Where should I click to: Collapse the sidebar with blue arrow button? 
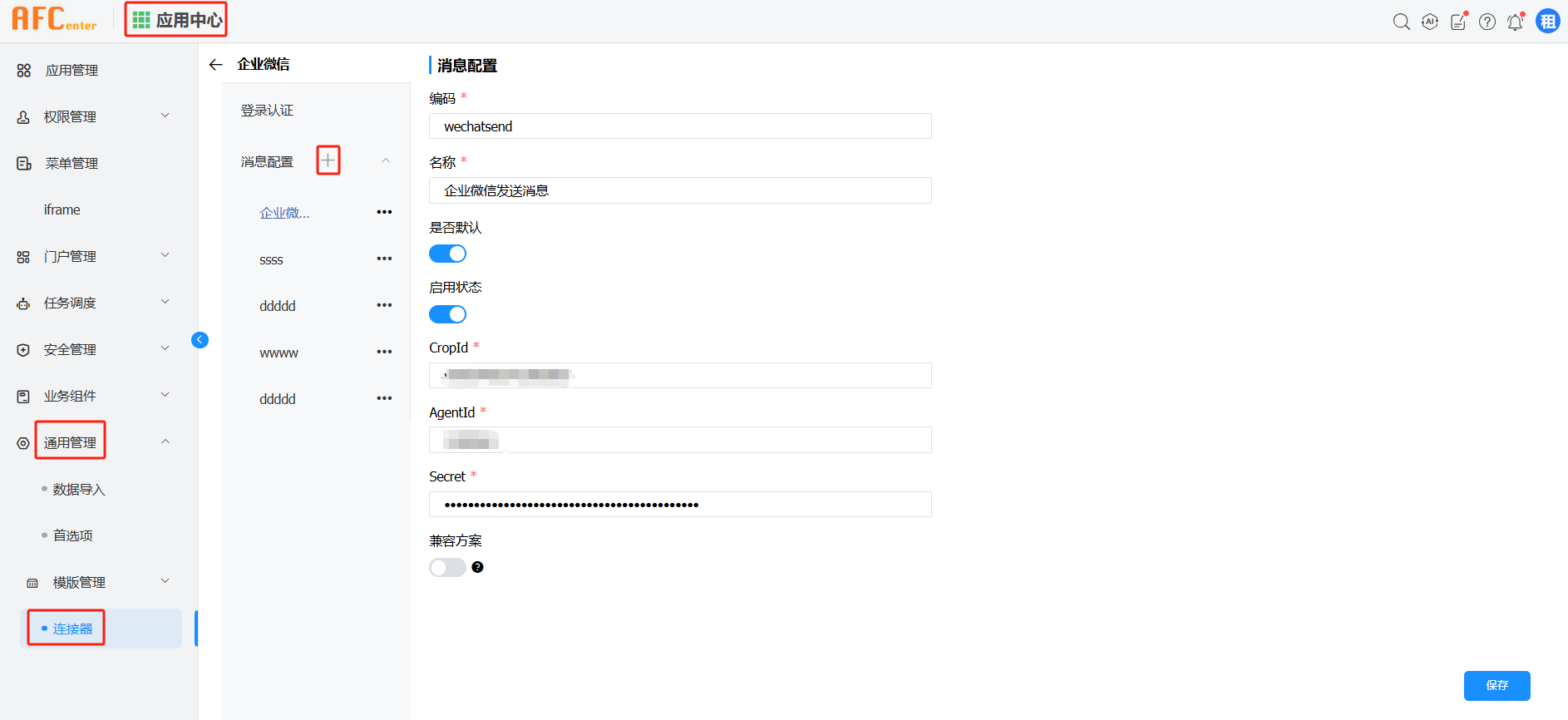[x=200, y=339]
